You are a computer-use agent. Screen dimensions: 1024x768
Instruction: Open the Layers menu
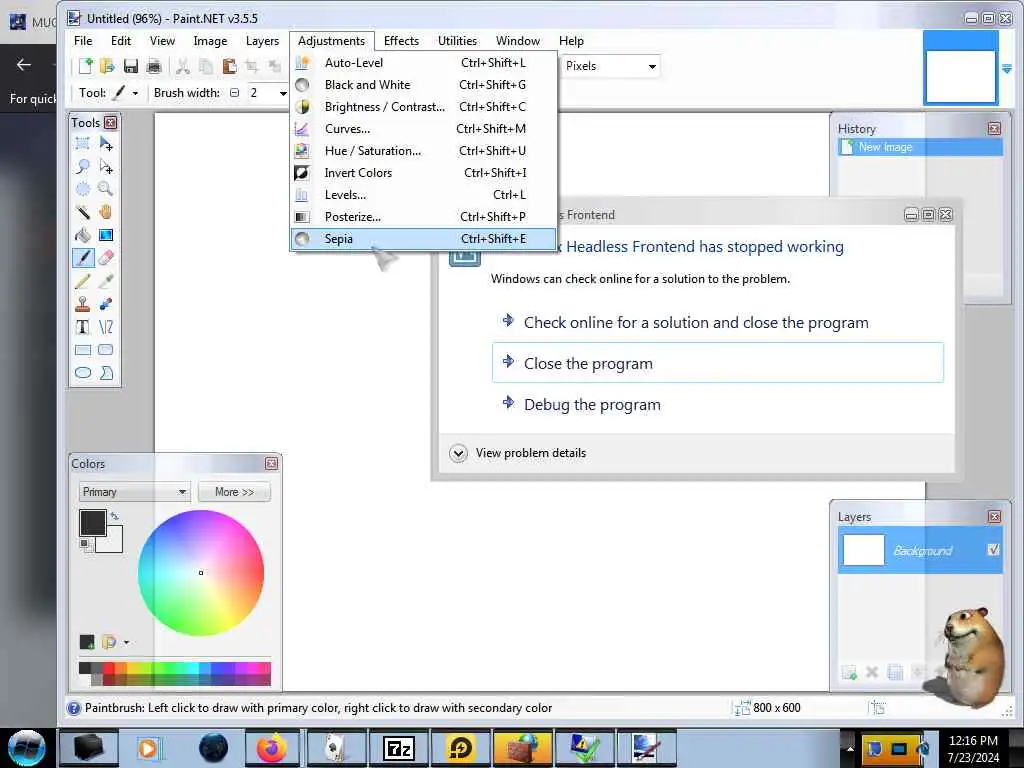click(262, 40)
